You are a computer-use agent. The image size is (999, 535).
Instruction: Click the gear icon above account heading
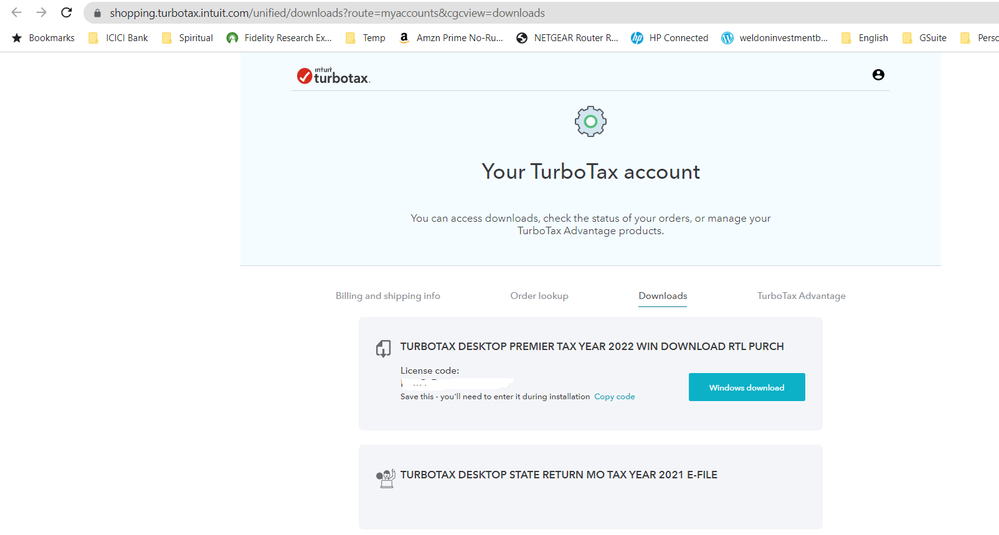[591, 121]
